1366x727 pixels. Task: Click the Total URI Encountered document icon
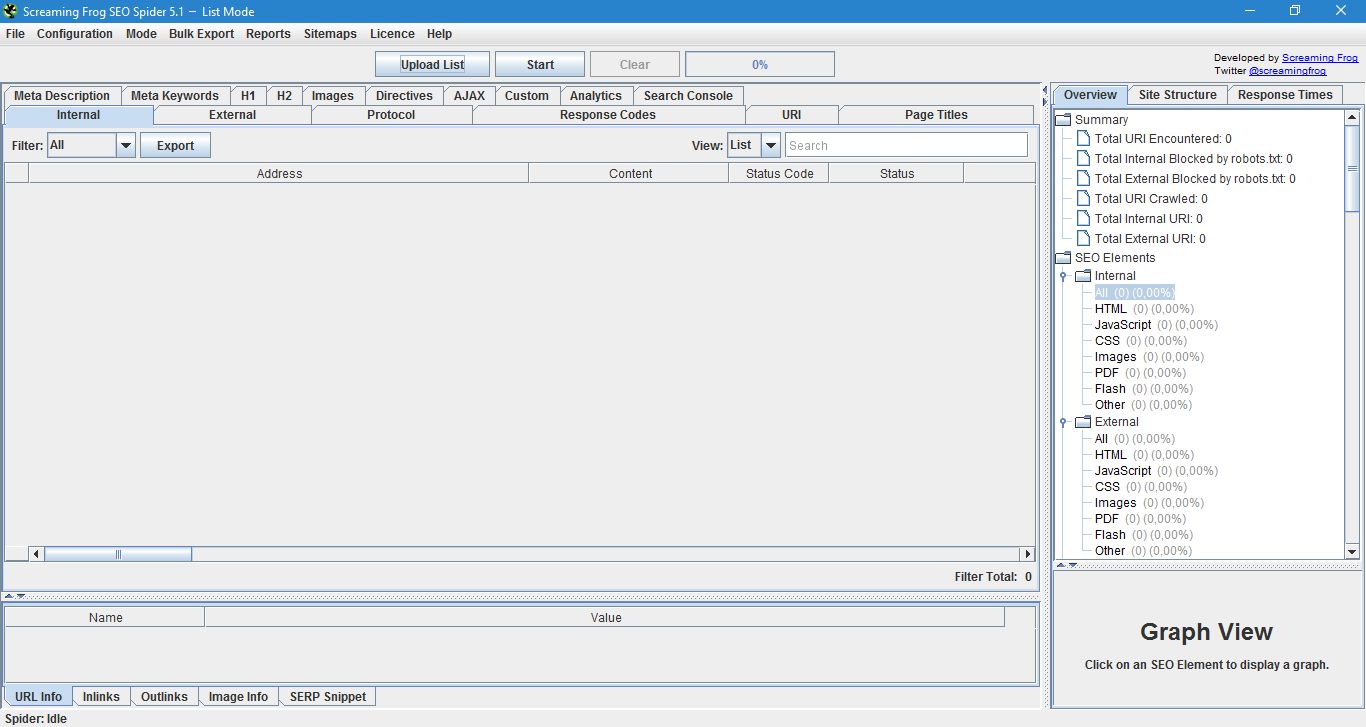[x=1083, y=139]
